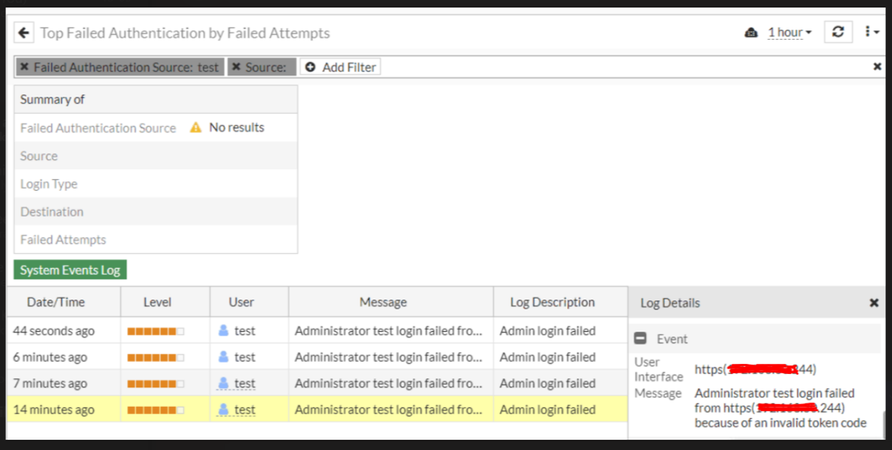Click severity level bar in 14 minutes row
892x450 pixels.
[x=156, y=409]
